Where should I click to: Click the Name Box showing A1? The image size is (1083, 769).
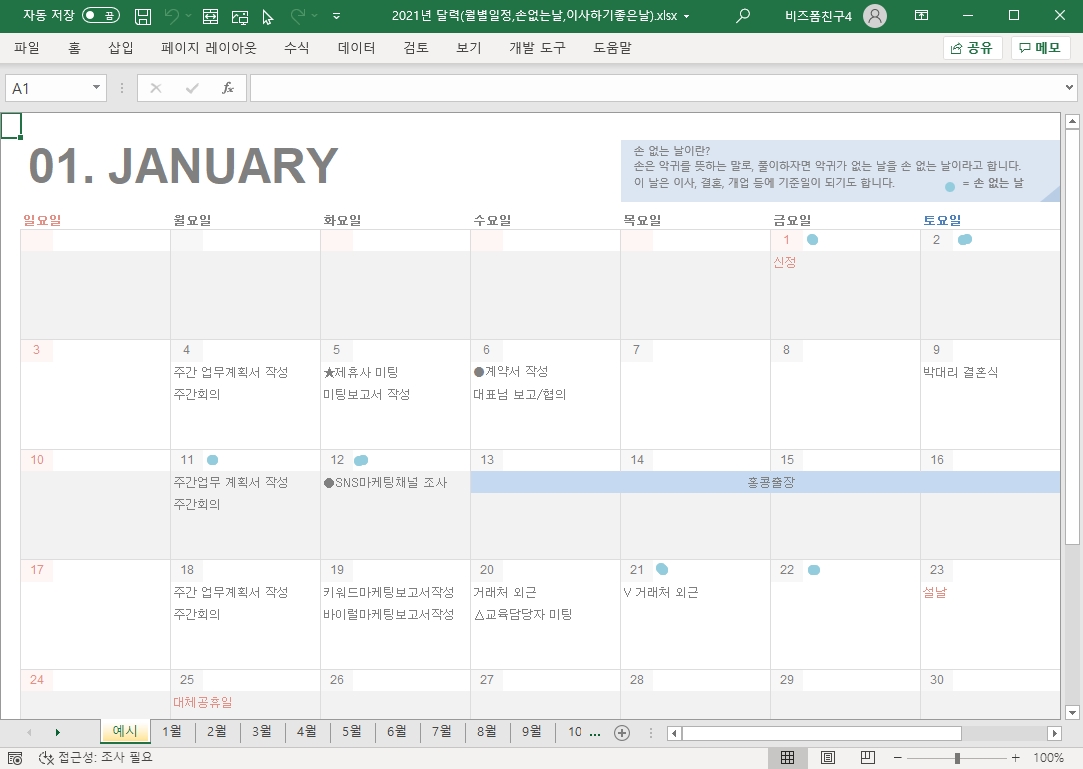(47, 88)
